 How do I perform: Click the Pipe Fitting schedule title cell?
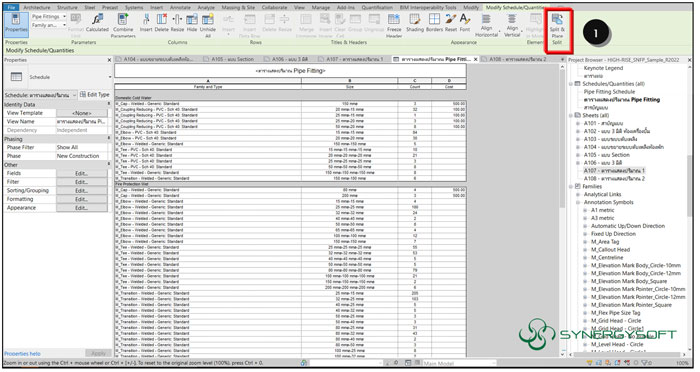coord(290,71)
